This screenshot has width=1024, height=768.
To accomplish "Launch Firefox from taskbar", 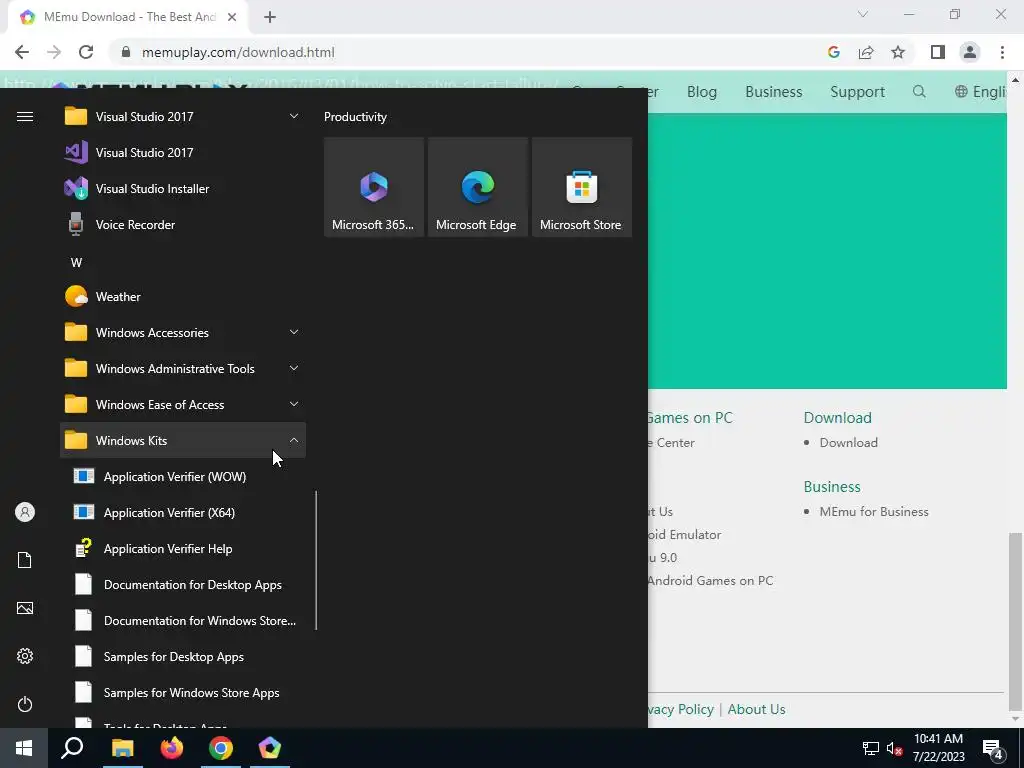I will (x=172, y=748).
